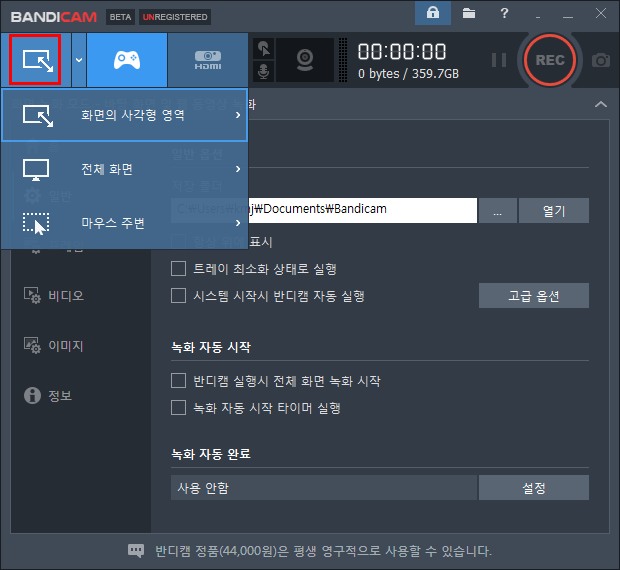
Task: Expand the 전체 화면 submenu arrow
Action: coord(238,169)
